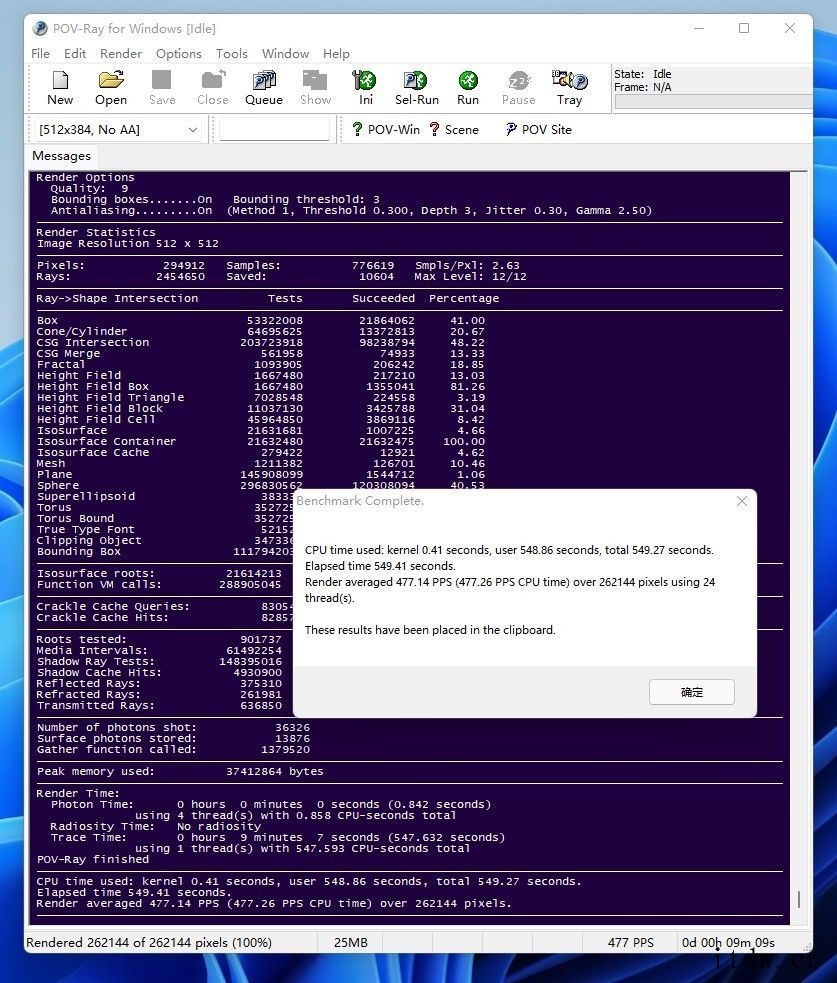The image size is (837, 983).
Task: Click the Image Resolution 512 x 512 line
Action: (127, 243)
